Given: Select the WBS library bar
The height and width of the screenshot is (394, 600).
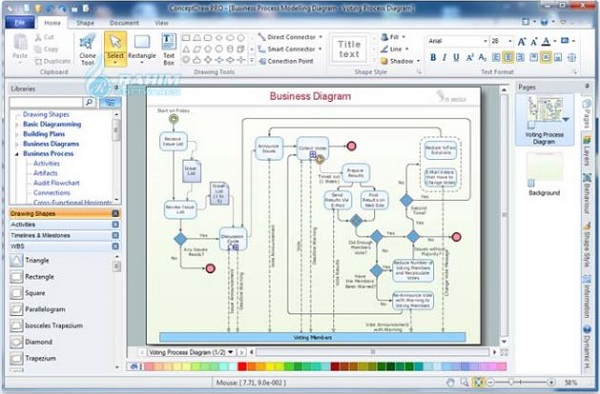Looking at the screenshot, I should coord(64,246).
